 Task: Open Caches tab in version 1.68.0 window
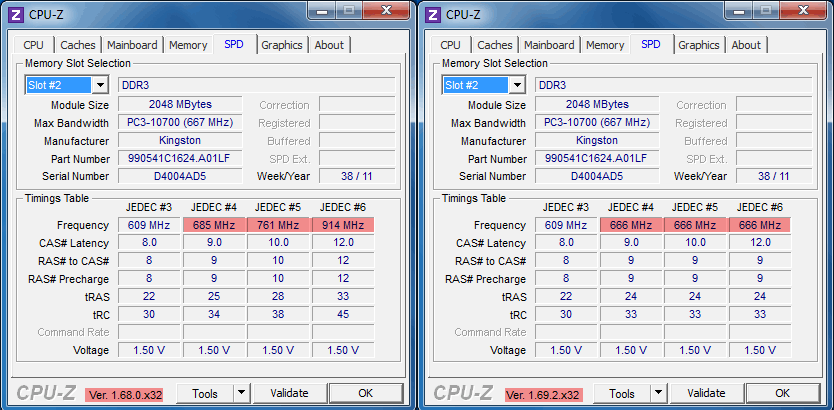click(78, 45)
